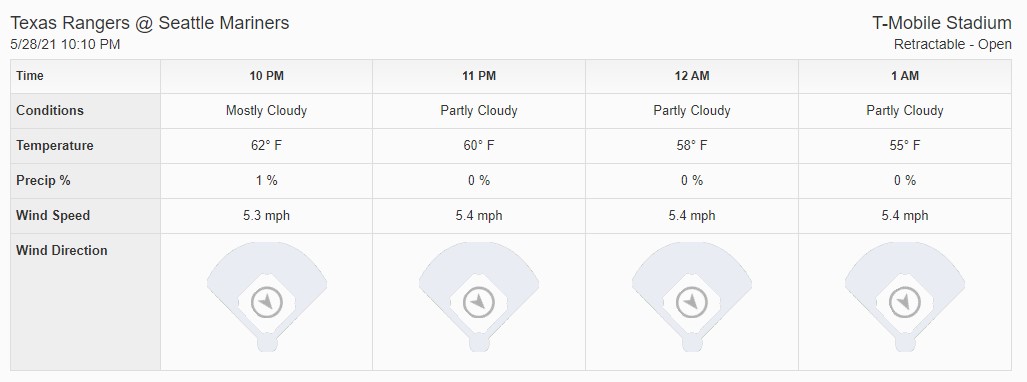Select the 12 AM baseball field diagram
This screenshot has height=382, width=1027.
tap(692, 297)
